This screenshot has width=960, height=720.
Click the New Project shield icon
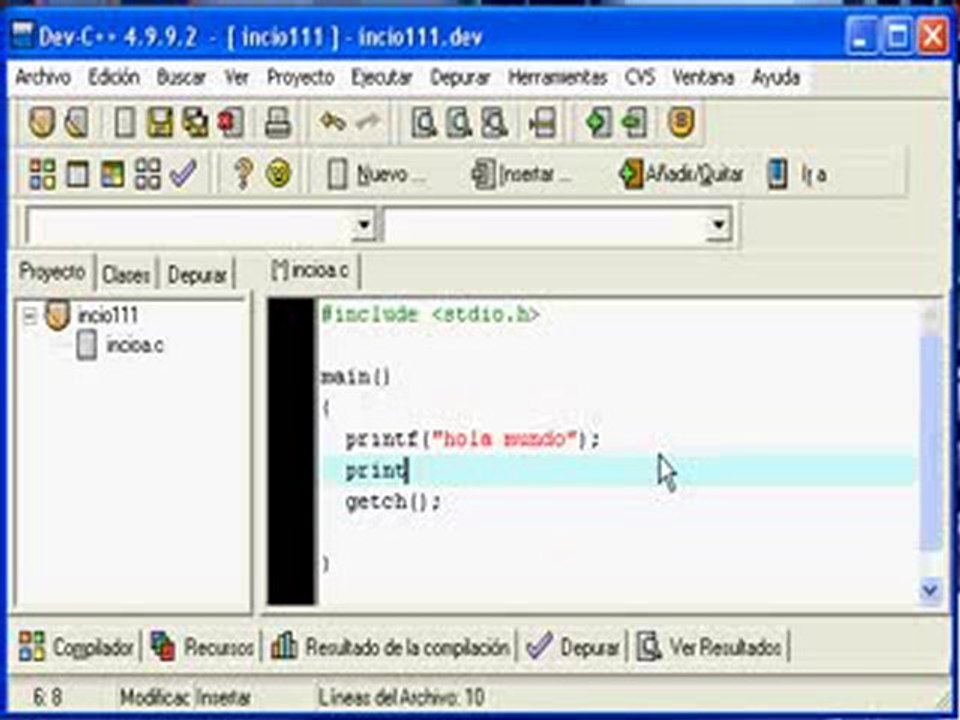click(x=42, y=122)
